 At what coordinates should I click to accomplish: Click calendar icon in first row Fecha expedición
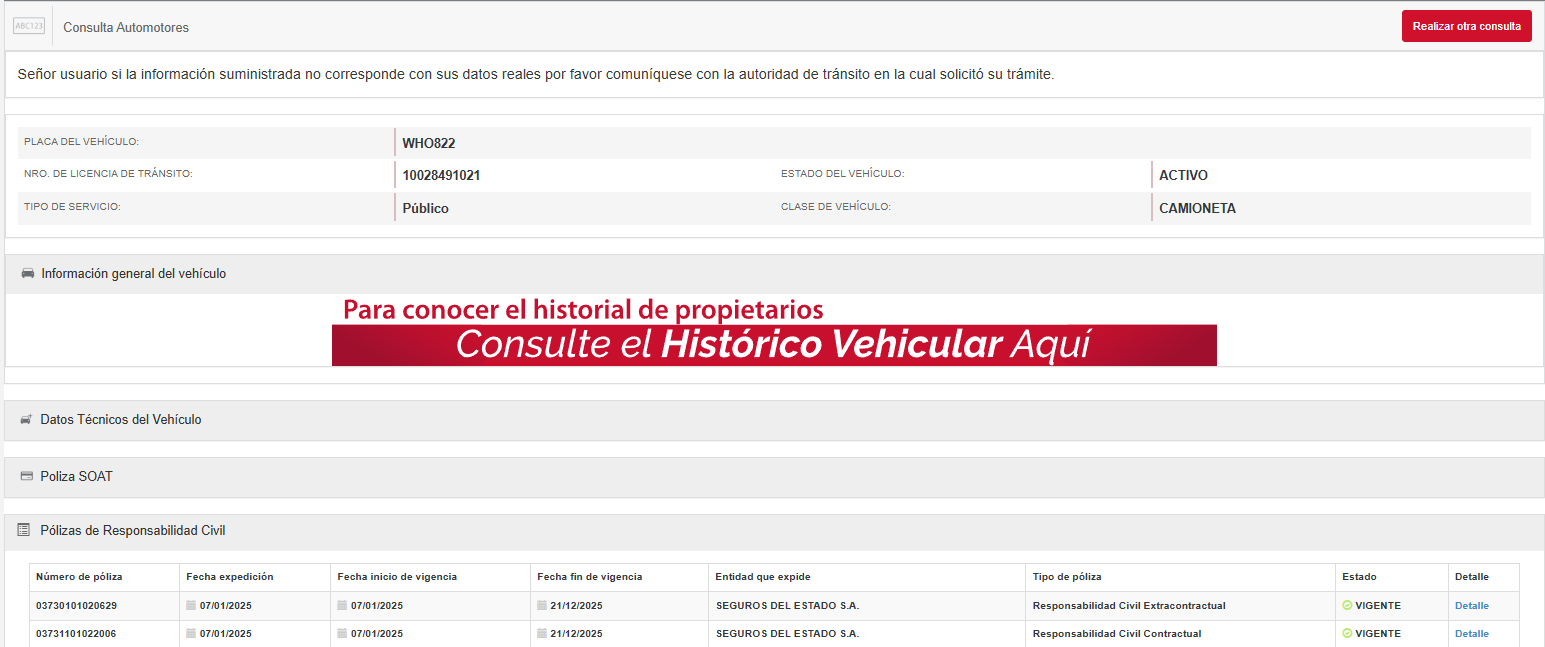[191, 606]
